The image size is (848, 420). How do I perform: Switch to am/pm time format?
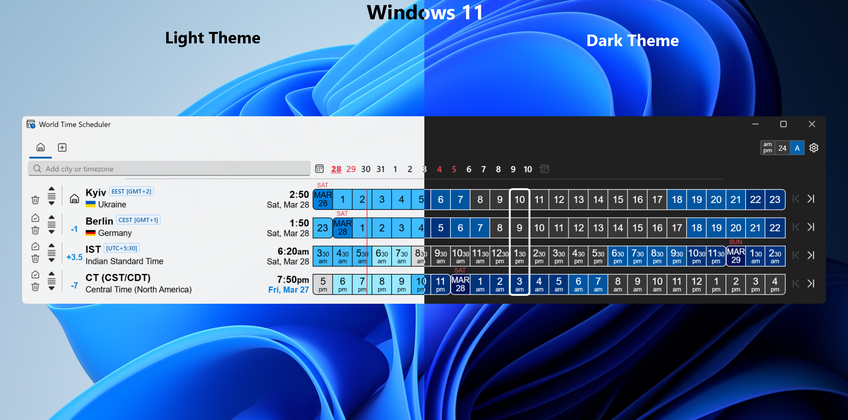click(x=767, y=148)
